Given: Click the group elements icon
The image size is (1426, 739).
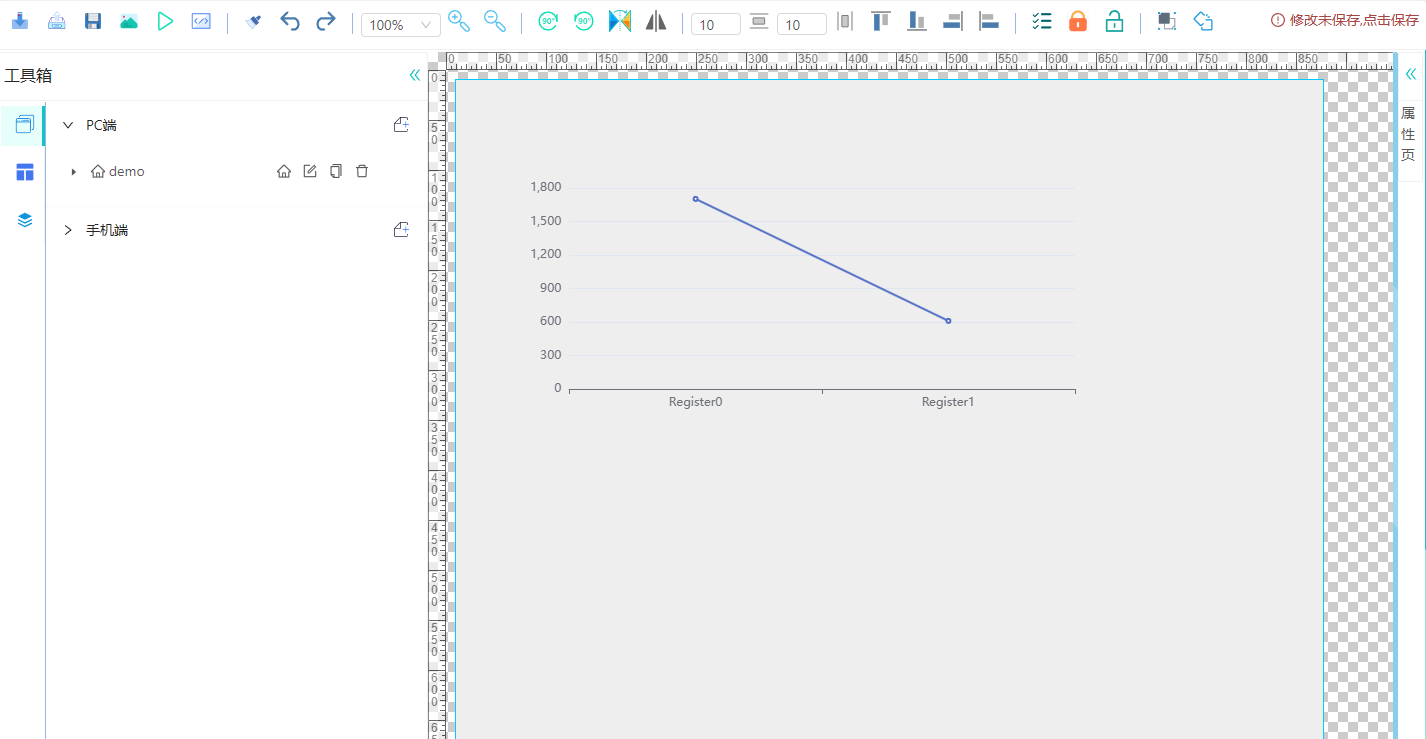Looking at the screenshot, I should tap(1166, 21).
